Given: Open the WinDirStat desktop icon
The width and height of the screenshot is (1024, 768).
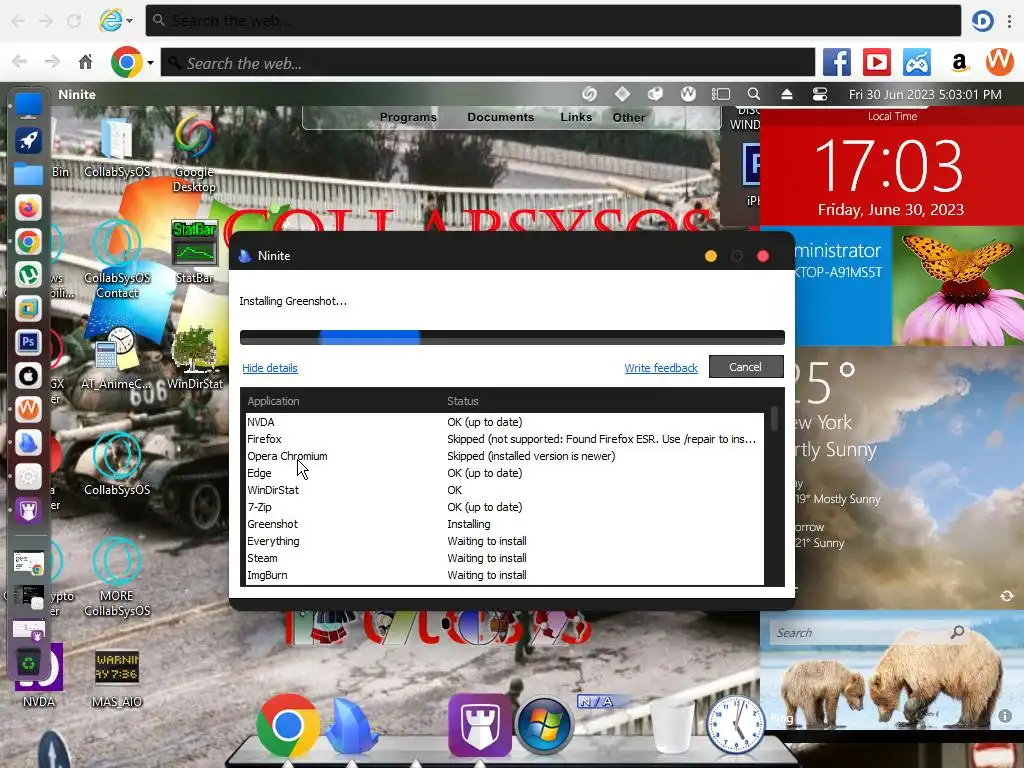Looking at the screenshot, I should [x=195, y=357].
